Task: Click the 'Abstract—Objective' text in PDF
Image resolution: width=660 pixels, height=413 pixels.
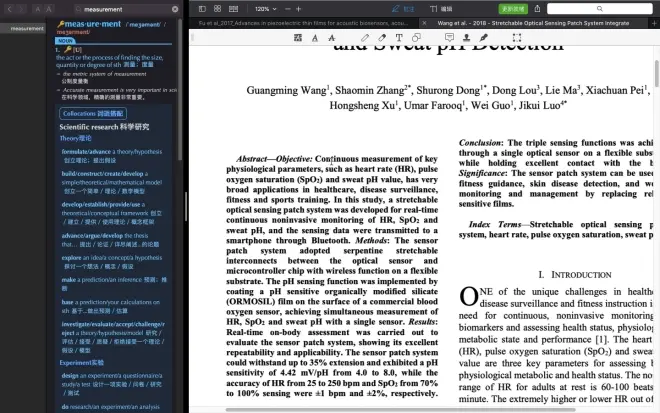Action: tap(274, 159)
